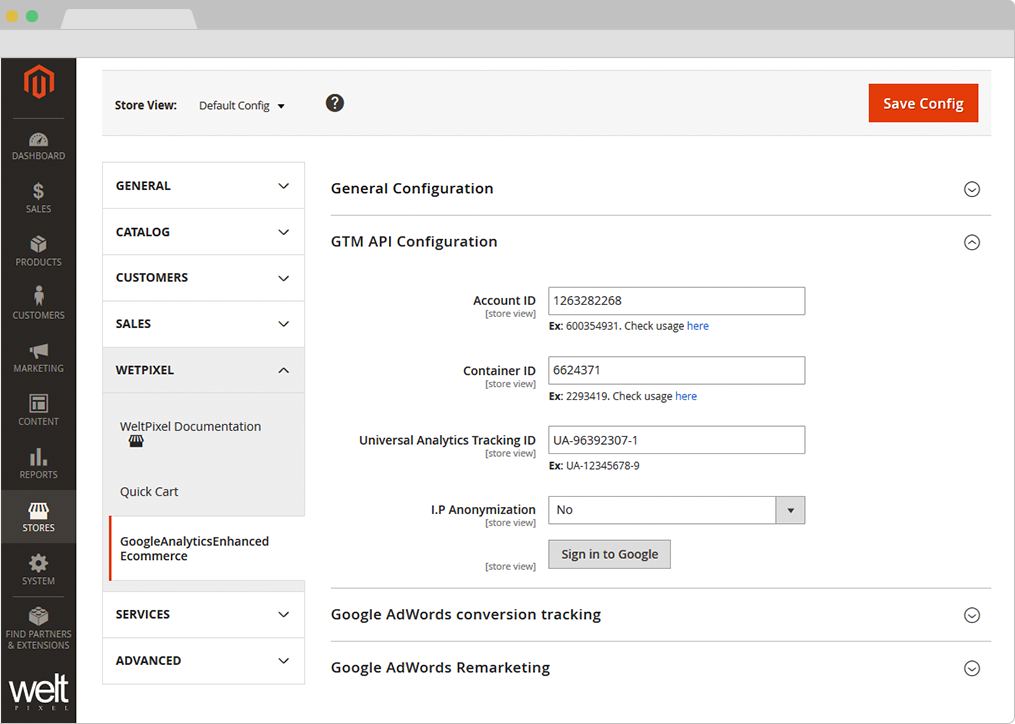
Task: Click the 'I.P Anonymization' field label
Action: pyautogui.click(x=483, y=510)
